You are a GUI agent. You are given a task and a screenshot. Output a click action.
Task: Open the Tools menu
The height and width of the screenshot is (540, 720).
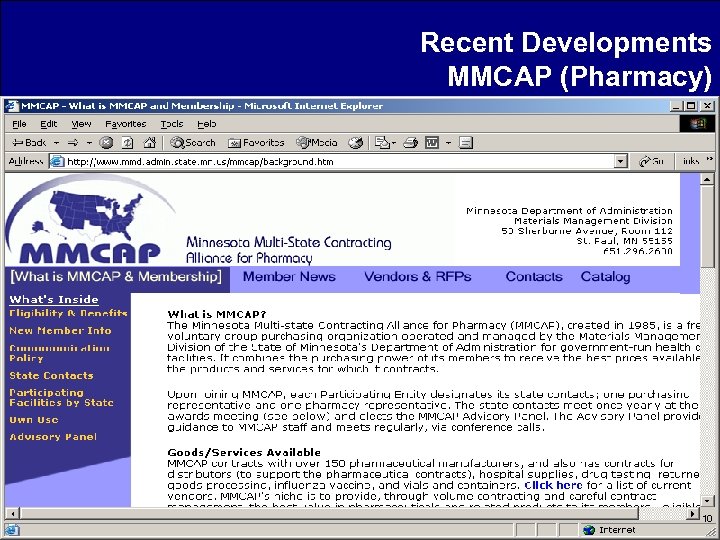(x=172, y=124)
